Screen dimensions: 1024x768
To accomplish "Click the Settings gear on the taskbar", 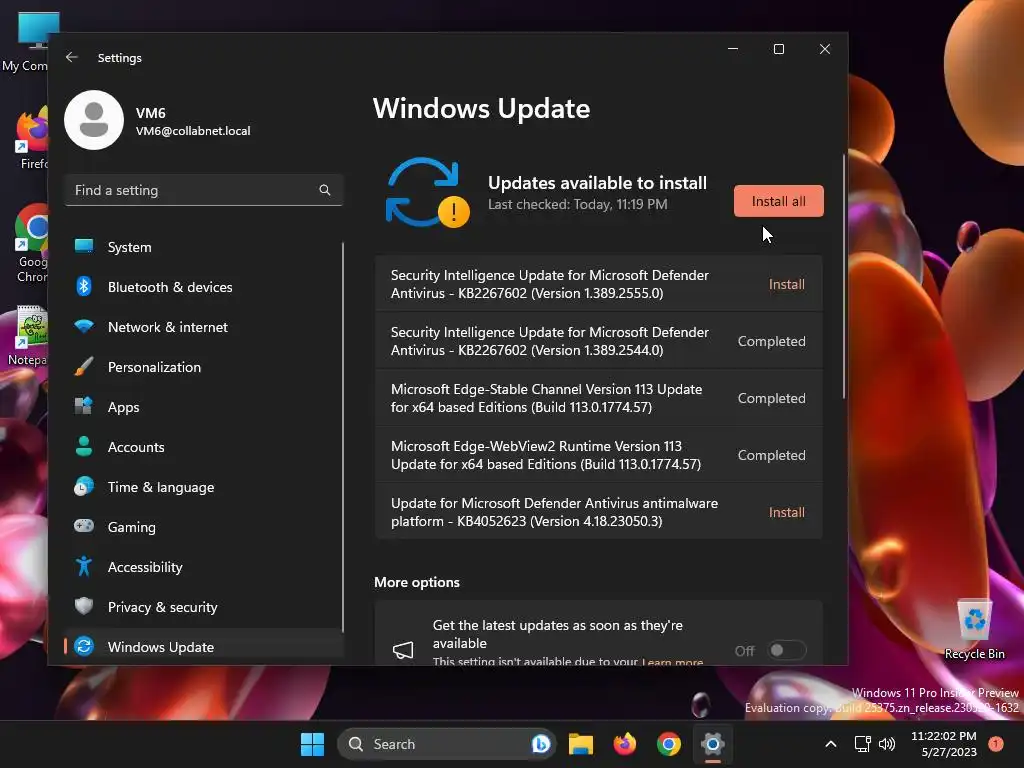I will click(712, 744).
